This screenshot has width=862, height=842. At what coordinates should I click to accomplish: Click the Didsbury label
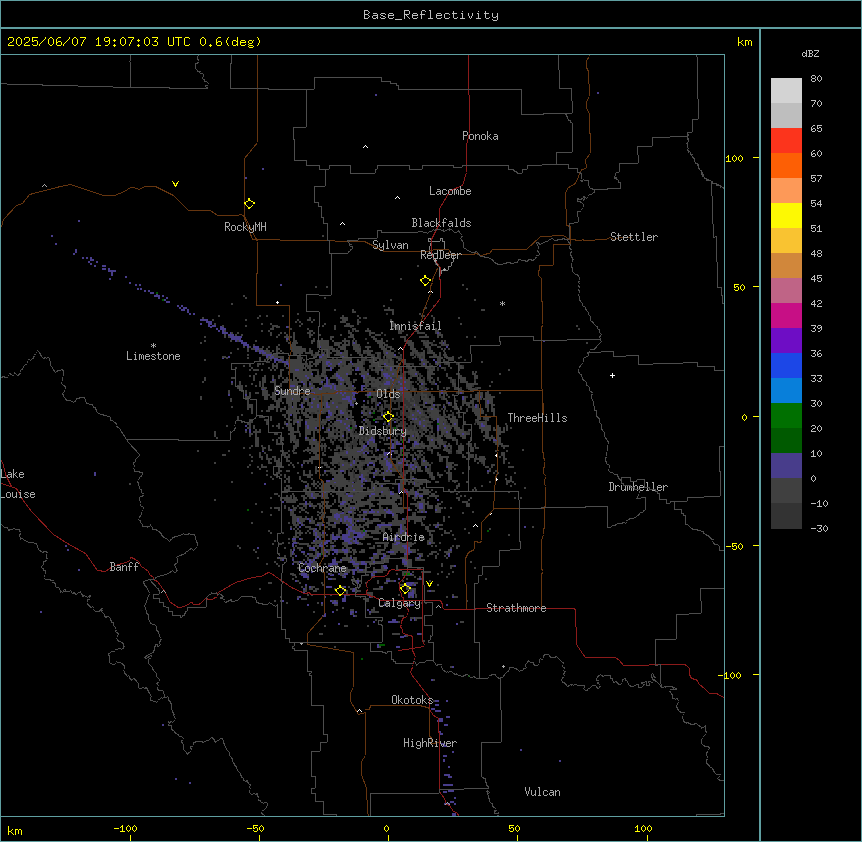click(x=383, y=431)
